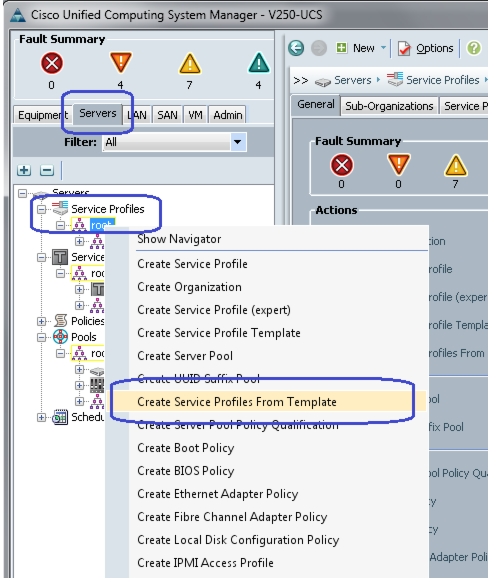Switch to the Admin tab

pyautogui.click(x=228, y=115)
